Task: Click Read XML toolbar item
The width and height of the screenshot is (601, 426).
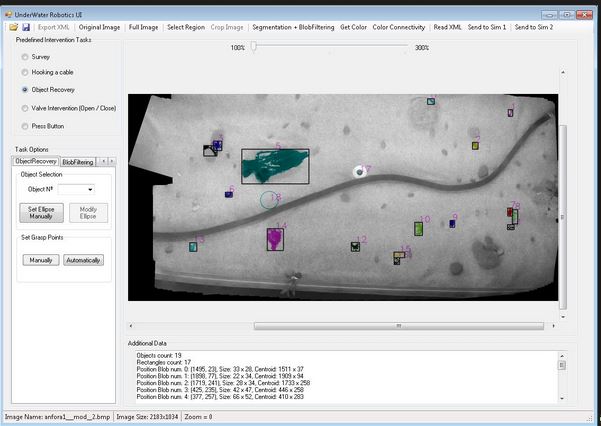Action: (x=450, y=27)
